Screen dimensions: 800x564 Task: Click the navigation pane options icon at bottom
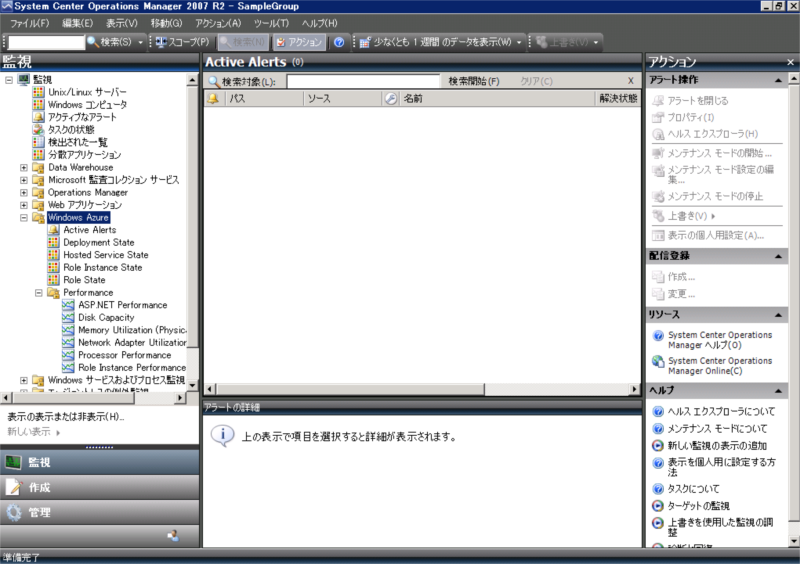[173, 535]
